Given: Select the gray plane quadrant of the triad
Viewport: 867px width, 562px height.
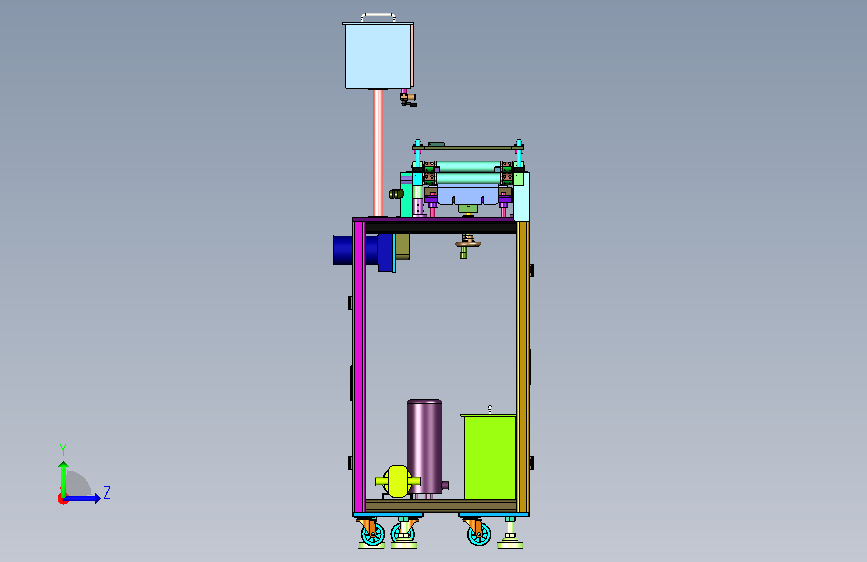Looking at the screenshot, I should tap(79, 483).
